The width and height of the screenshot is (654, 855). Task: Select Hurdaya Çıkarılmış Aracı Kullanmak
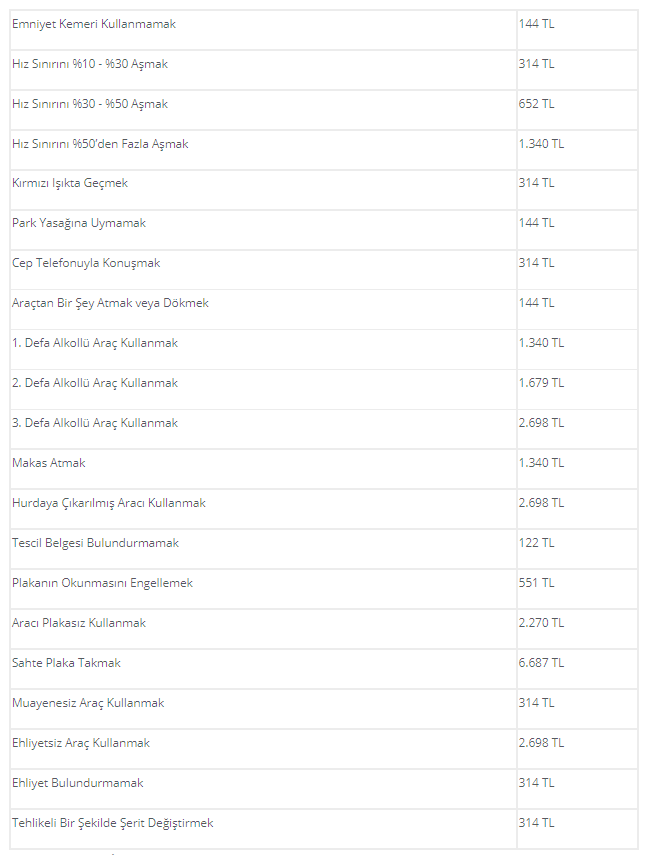click(x=109, y=503)
